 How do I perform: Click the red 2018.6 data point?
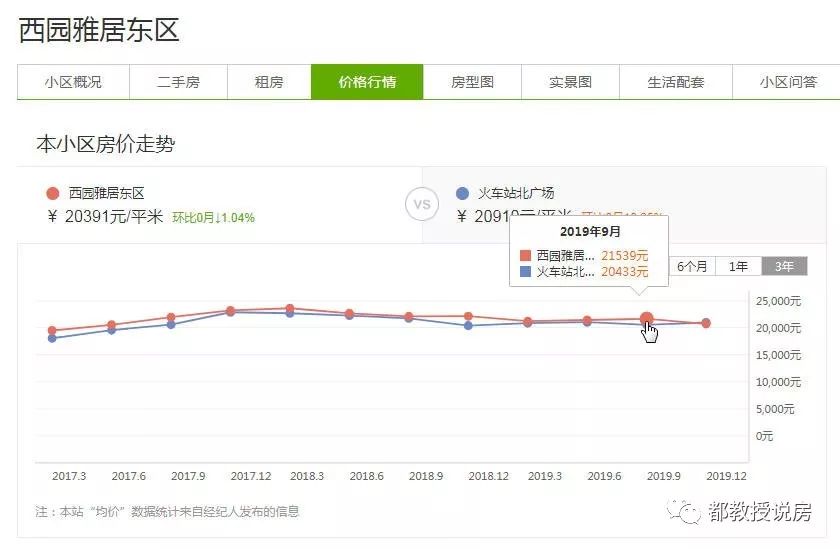[x=349, y=313]
